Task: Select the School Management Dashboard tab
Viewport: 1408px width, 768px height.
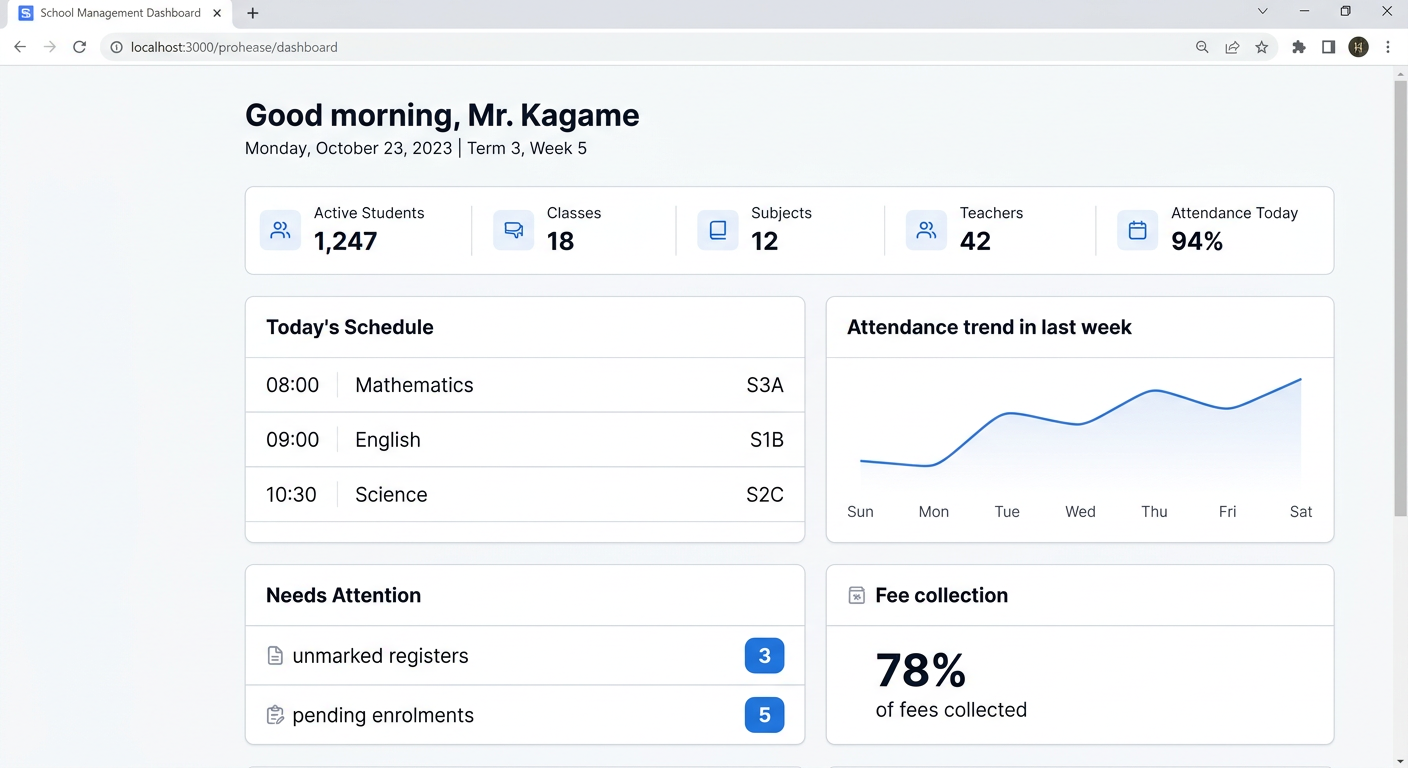Action: pos(121,13)
